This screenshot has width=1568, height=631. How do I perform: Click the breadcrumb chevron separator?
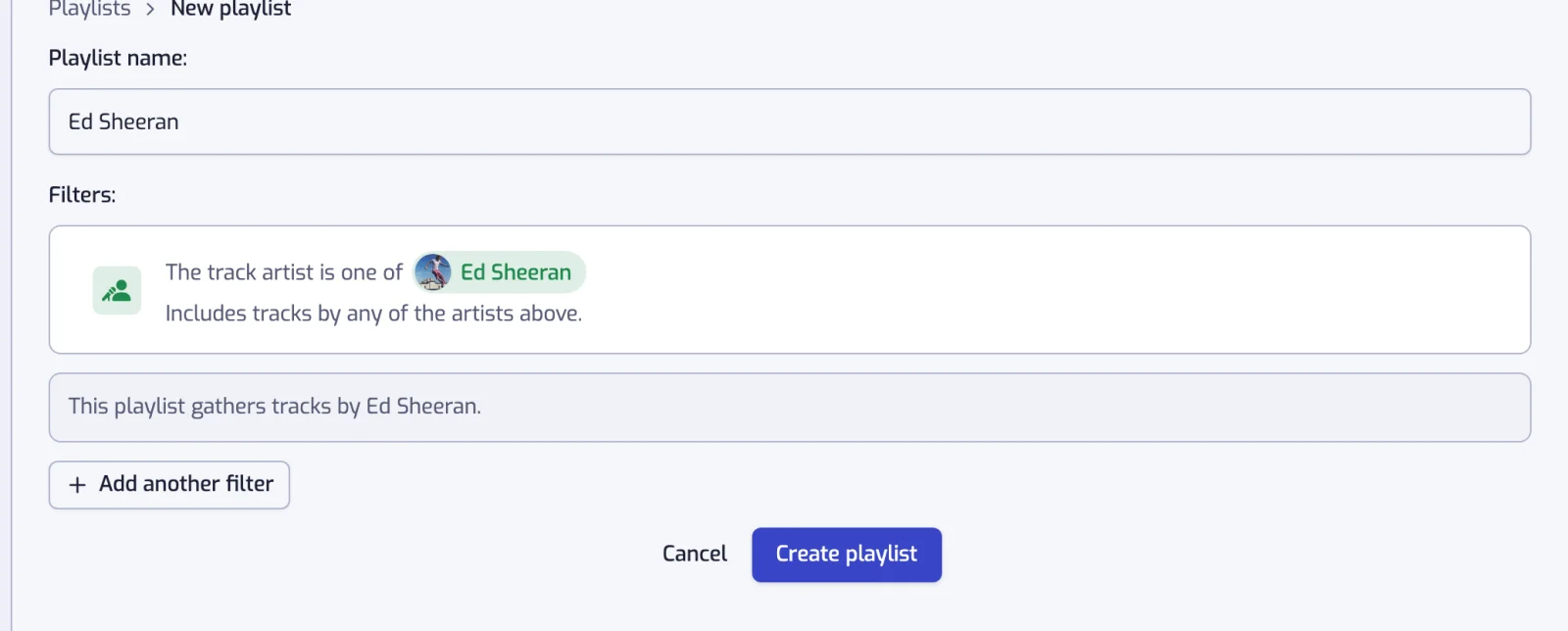click(x=150, y=10)
